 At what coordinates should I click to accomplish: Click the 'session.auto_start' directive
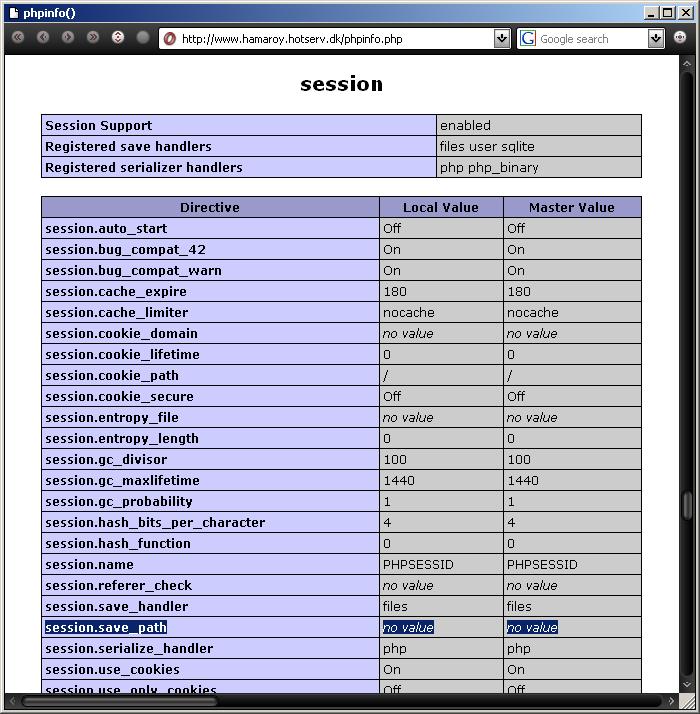pyautogui.click(x=106, y=228)
